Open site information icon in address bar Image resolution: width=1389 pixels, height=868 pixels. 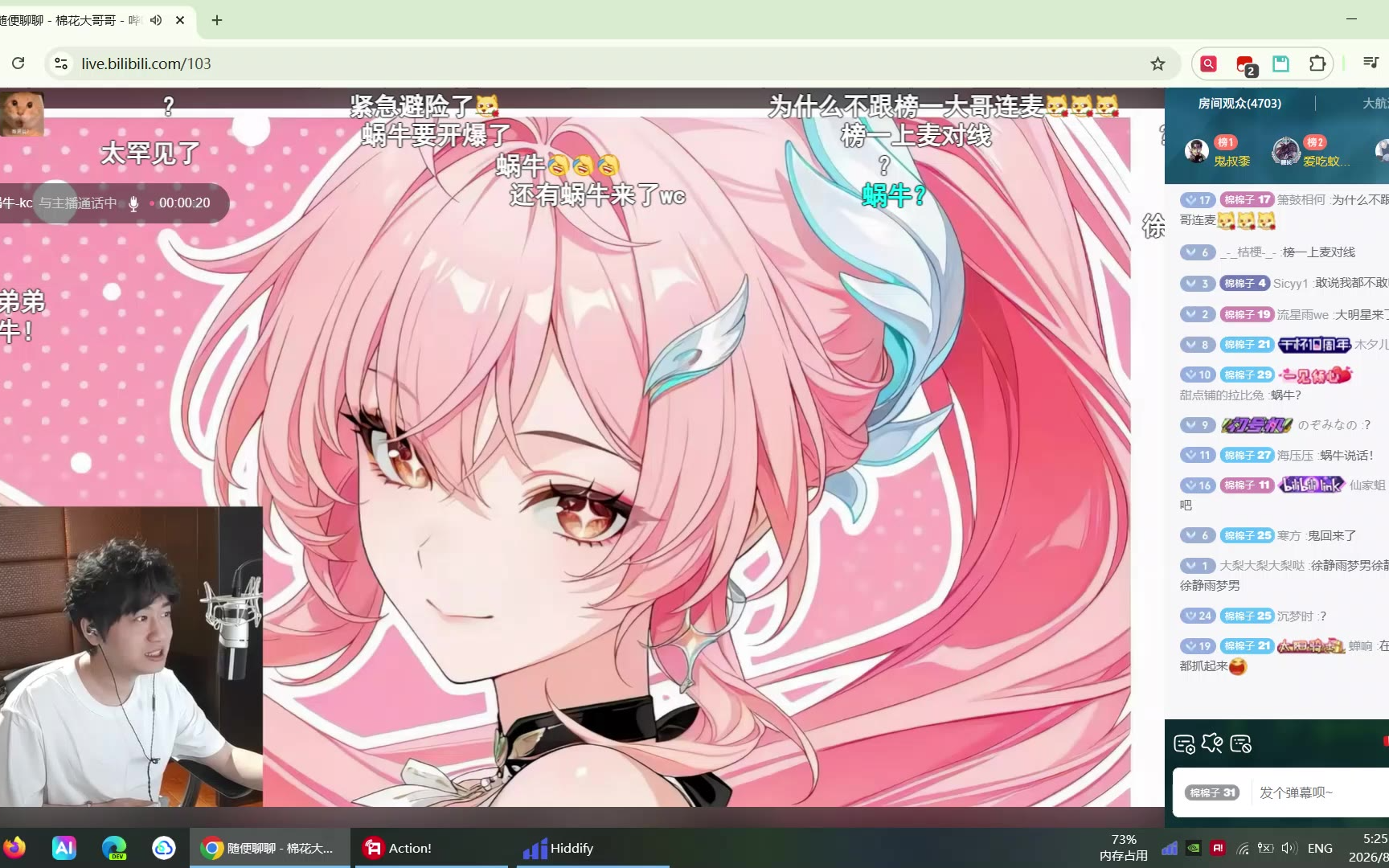point(60,63)
